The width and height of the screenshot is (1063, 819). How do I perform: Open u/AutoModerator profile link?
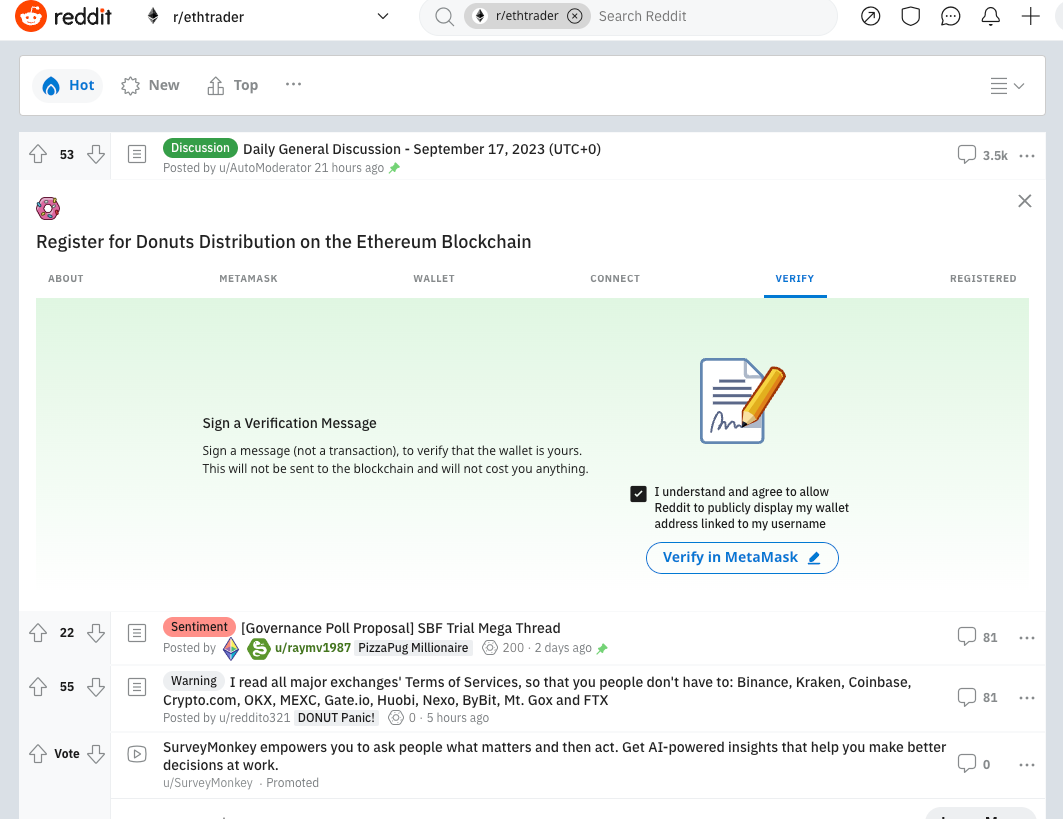tap(264, 167)
